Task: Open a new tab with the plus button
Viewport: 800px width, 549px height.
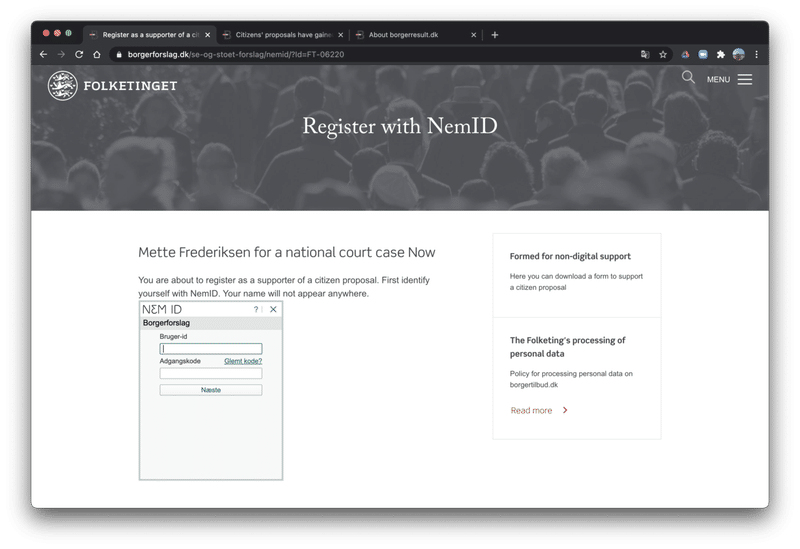Action: pos(494,35)
